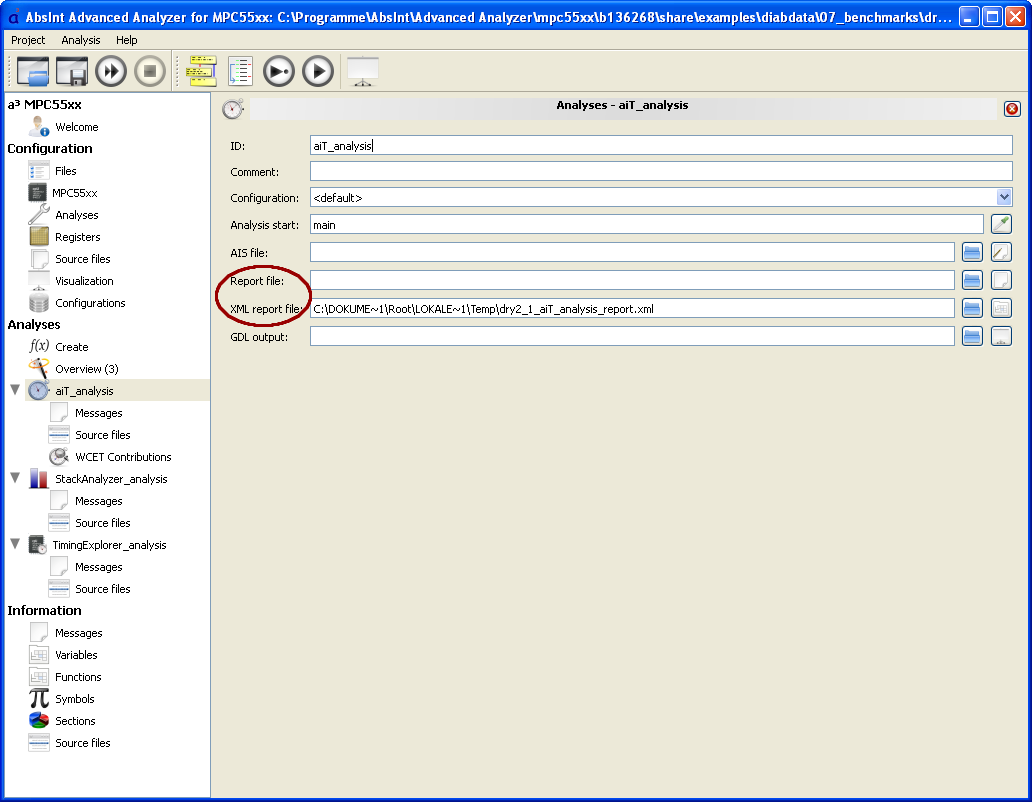Edit AIS file pencil icon
Viewport: 1032px width, 802px height.
[1001, 252]
